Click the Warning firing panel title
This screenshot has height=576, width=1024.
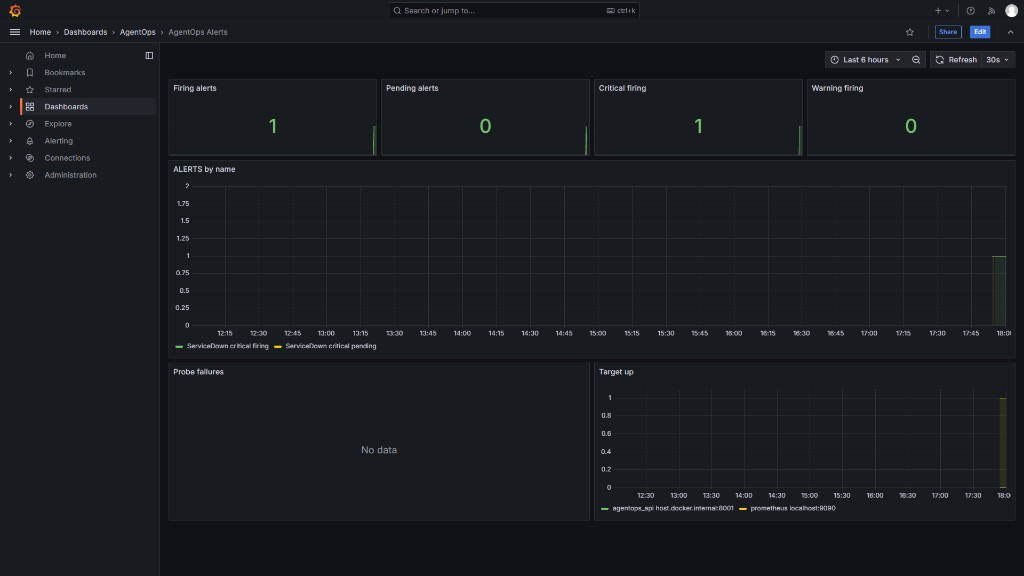[x=837, y=88]
